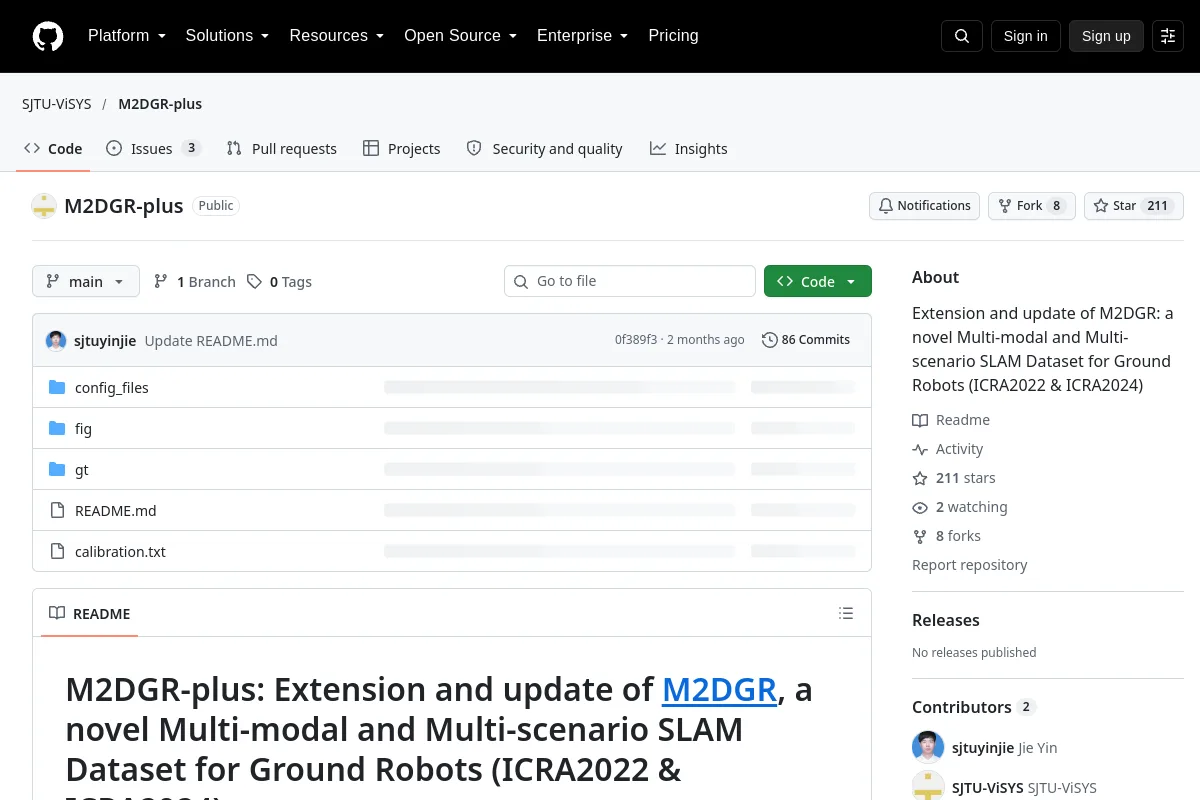Open the M2DGR-plus breadcrumb link

tap(160, 104)
